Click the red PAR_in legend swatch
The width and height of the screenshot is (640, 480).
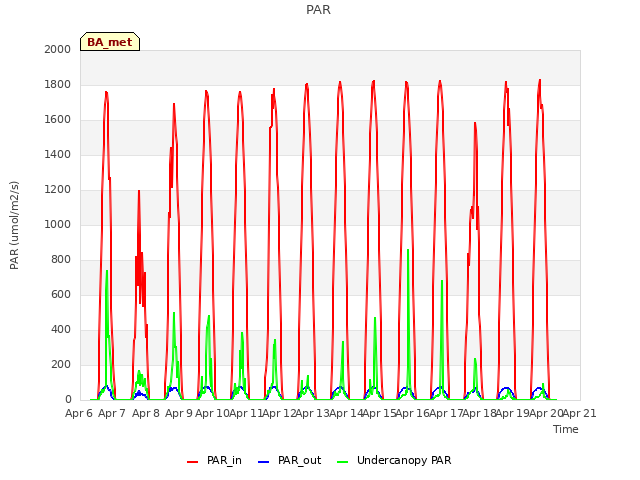(192, 462)
